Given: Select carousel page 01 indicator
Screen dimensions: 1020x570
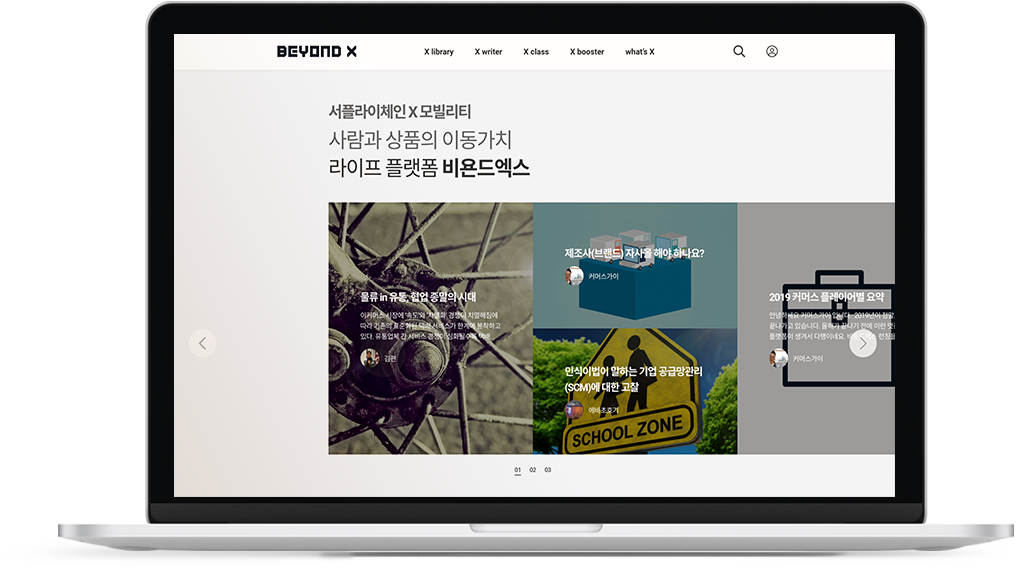Looking at the screenshot, I should coord(518,470).
